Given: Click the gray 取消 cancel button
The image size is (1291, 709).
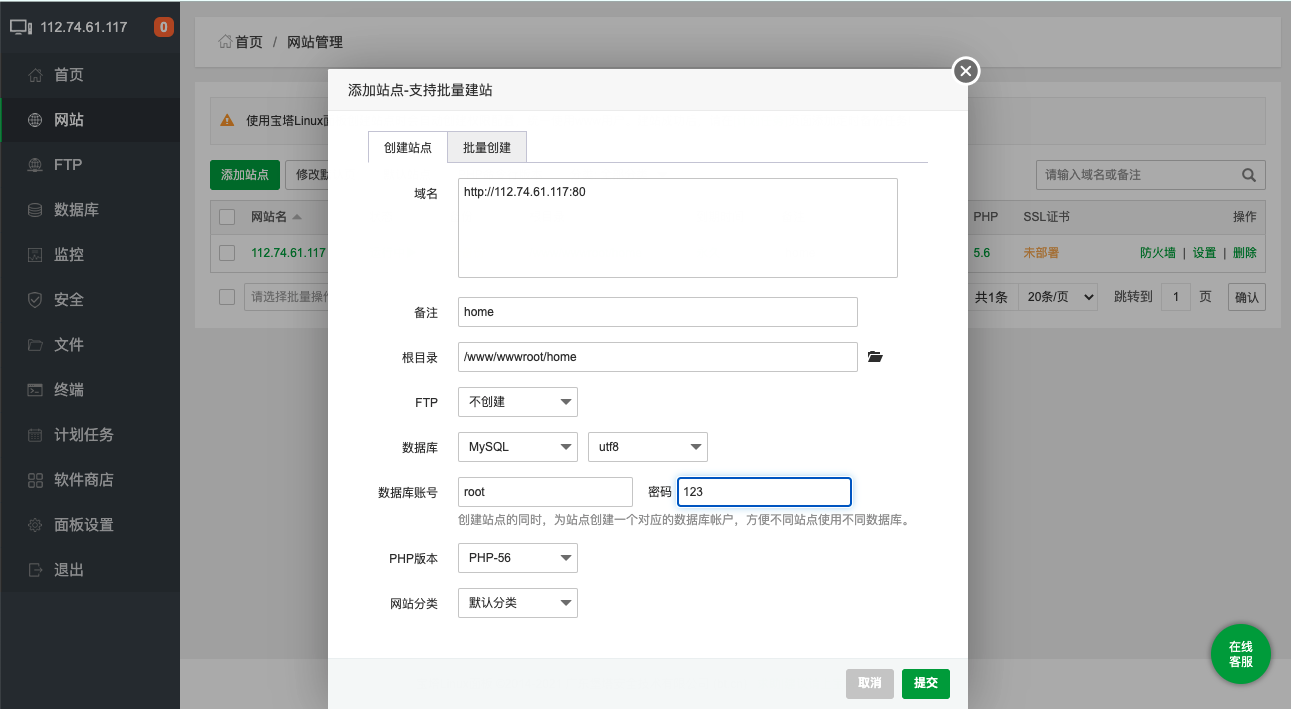Looking at the screenshot, I should [870, 683].
